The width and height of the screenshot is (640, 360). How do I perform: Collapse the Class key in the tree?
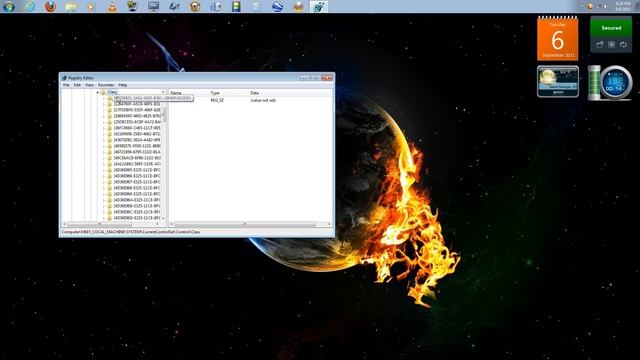(98, 92)
